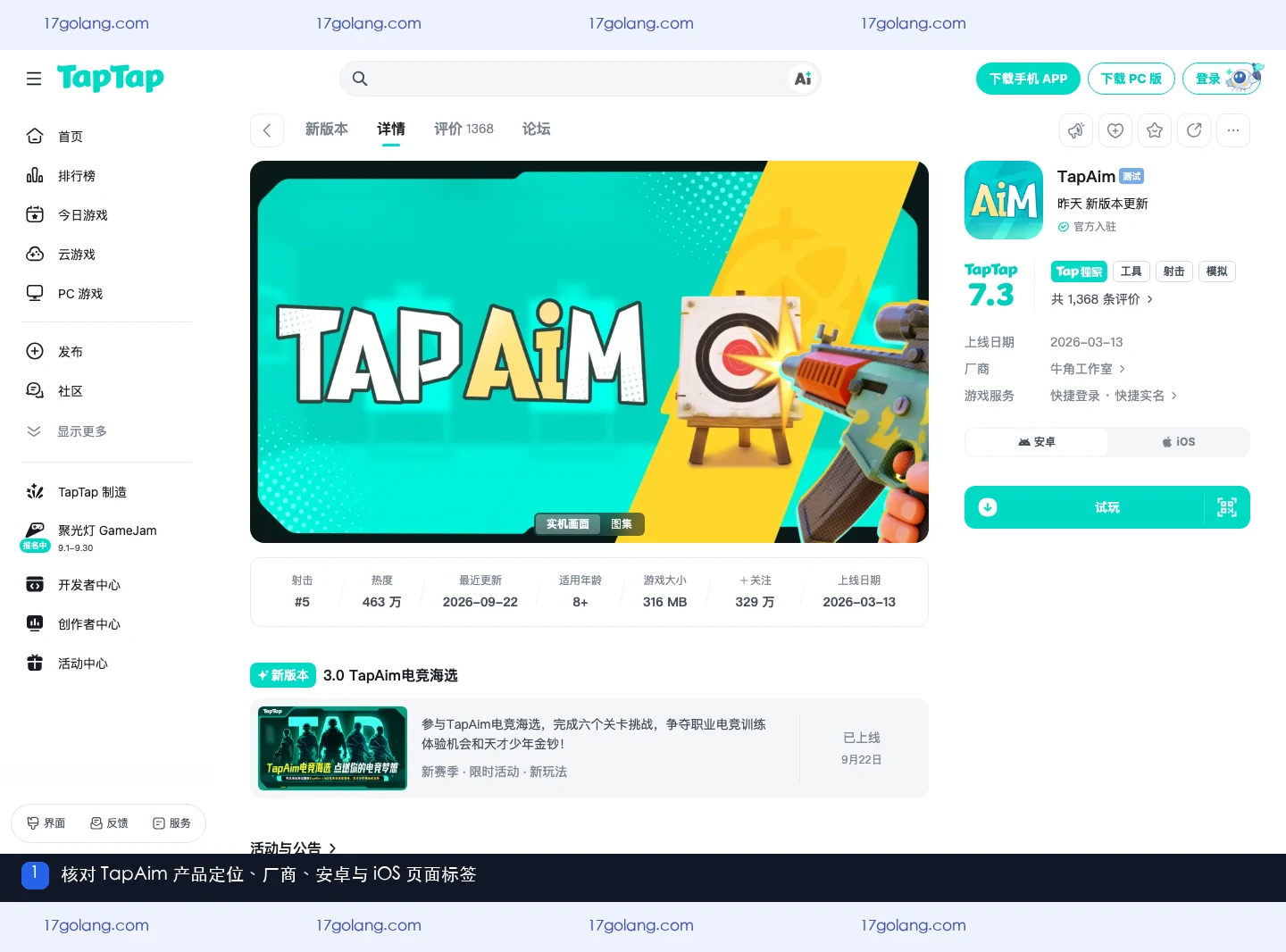Expand 快捷登录 · 快捷实名 game services
Screen dimensions: 1286x952
1114,396
